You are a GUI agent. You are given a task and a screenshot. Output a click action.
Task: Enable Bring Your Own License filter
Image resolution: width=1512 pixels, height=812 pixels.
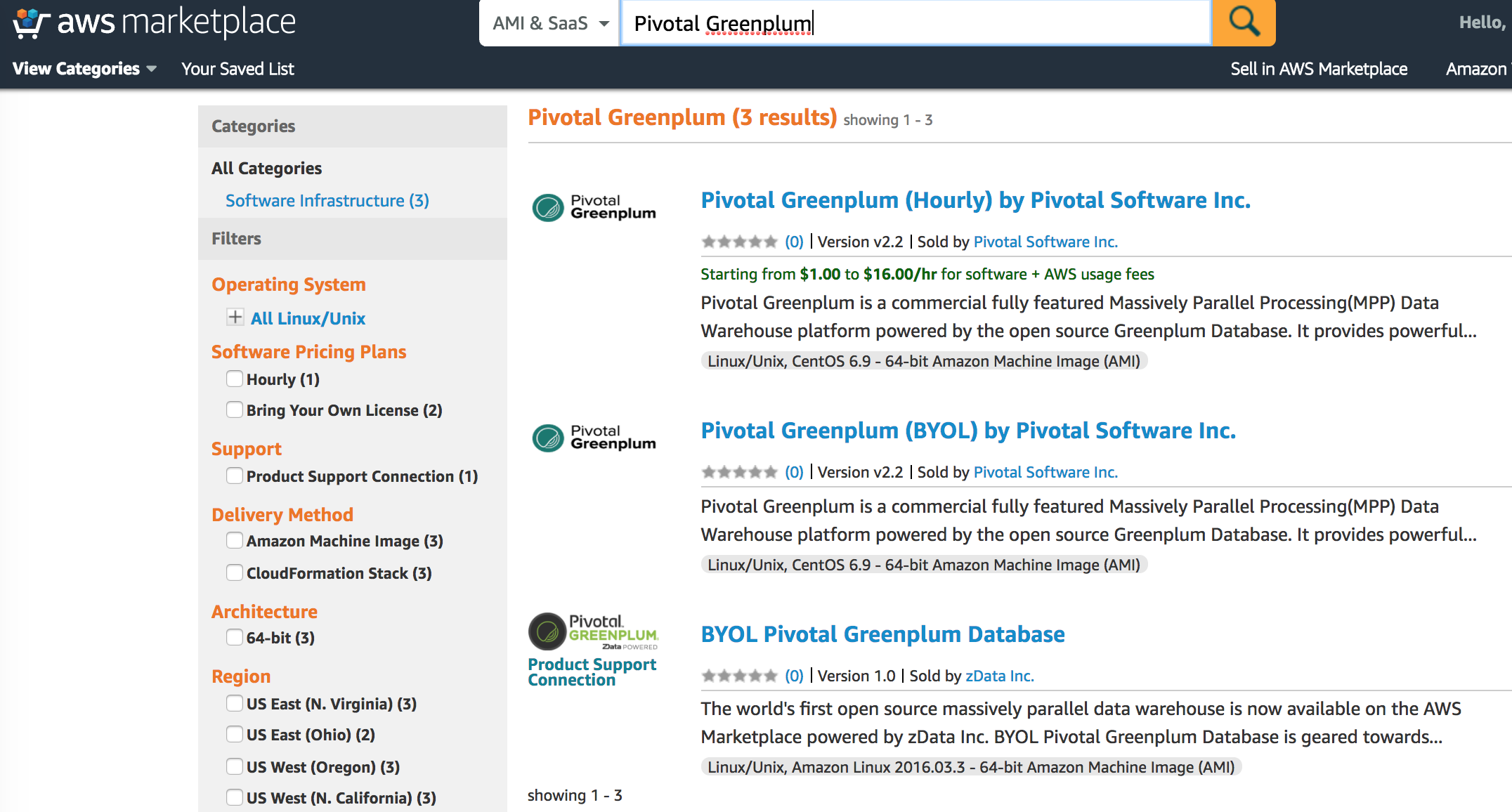click(x=235, y=410)
